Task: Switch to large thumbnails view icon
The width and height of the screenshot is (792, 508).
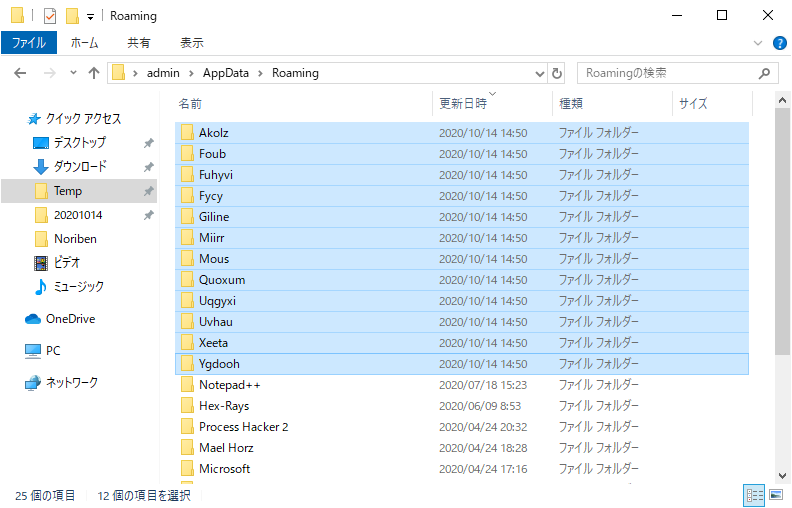Action: 776,494
